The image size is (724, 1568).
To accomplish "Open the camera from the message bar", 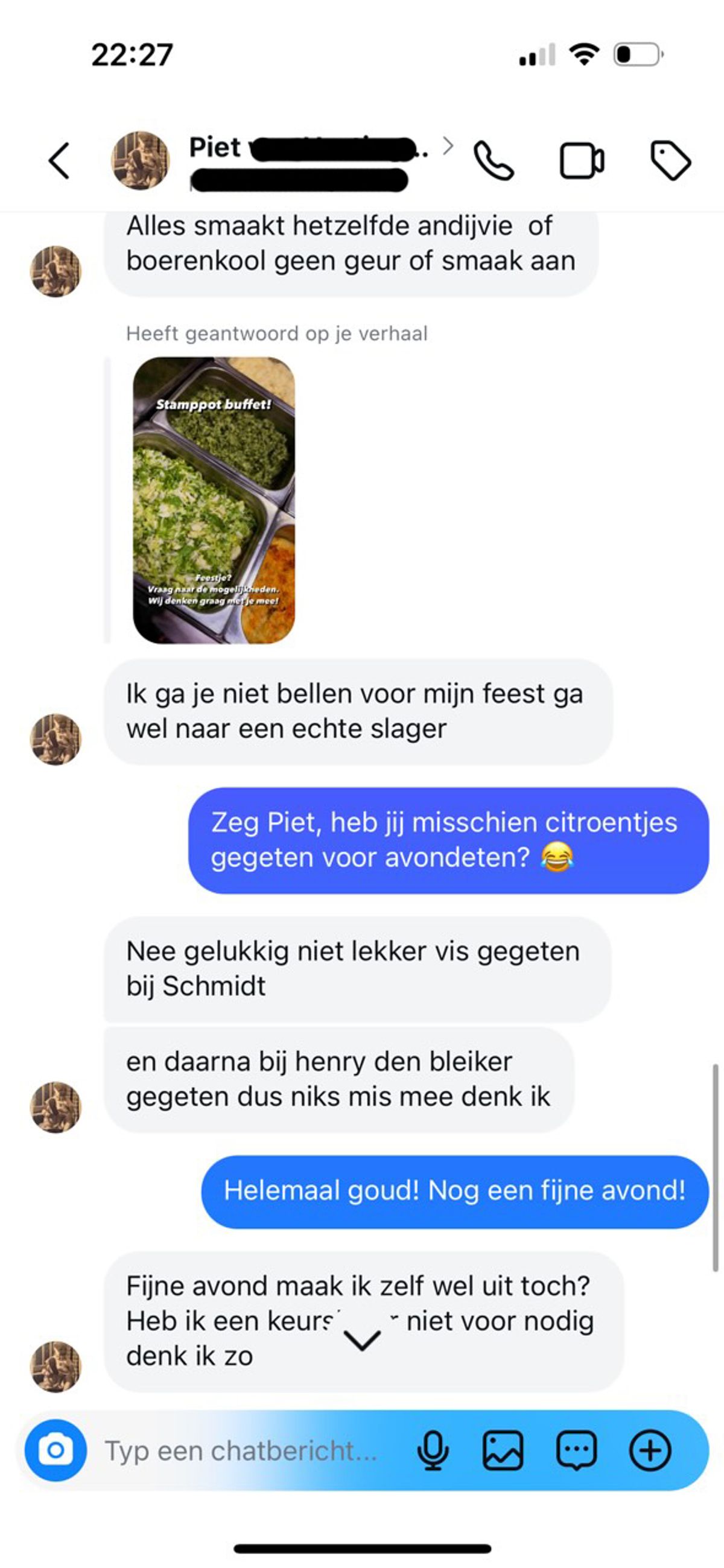I will tap(56, 1450).
